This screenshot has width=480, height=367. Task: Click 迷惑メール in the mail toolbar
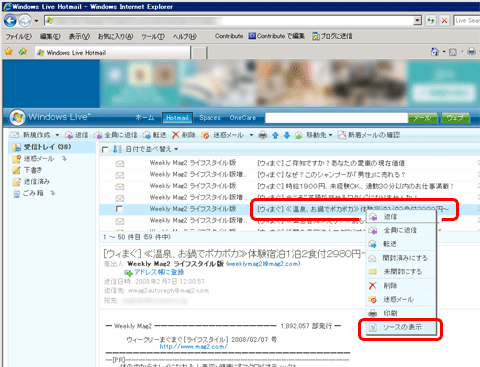223,135
